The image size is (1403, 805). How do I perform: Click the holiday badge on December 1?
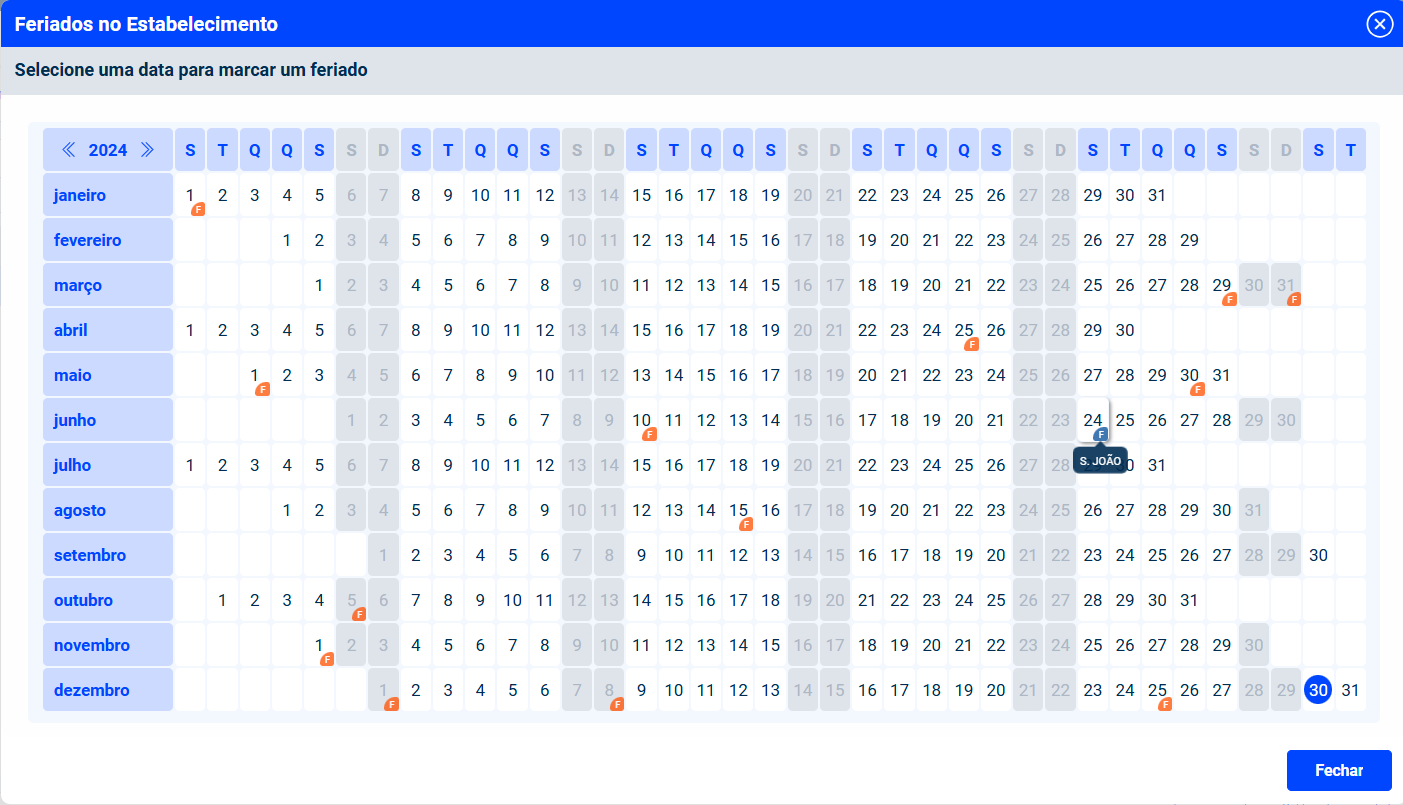(391, 704)
